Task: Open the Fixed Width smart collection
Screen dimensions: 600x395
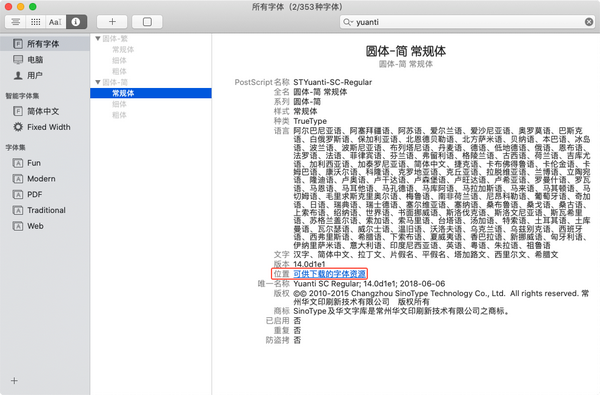Action: pos(45,127)
